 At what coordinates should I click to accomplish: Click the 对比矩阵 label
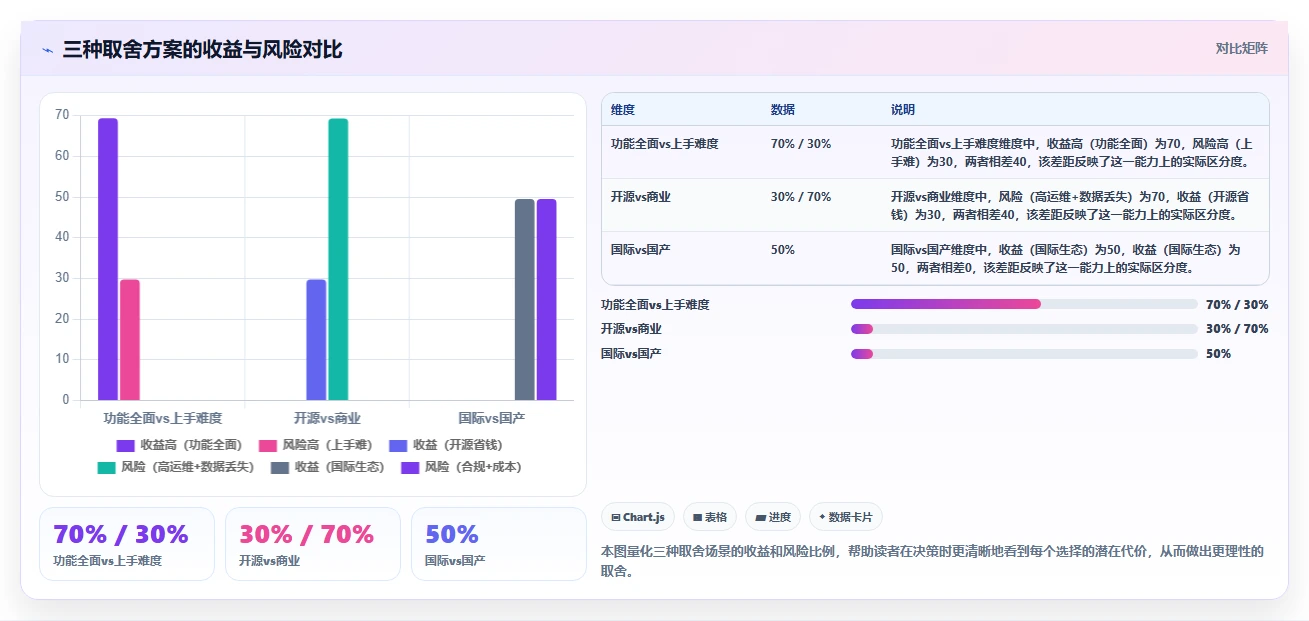(x=1241, y=48)
